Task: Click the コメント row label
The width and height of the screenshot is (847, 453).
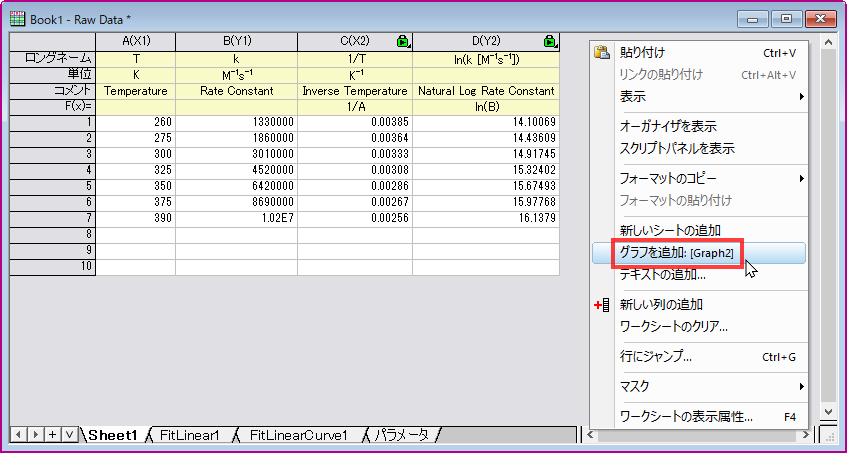Action: 53,91
